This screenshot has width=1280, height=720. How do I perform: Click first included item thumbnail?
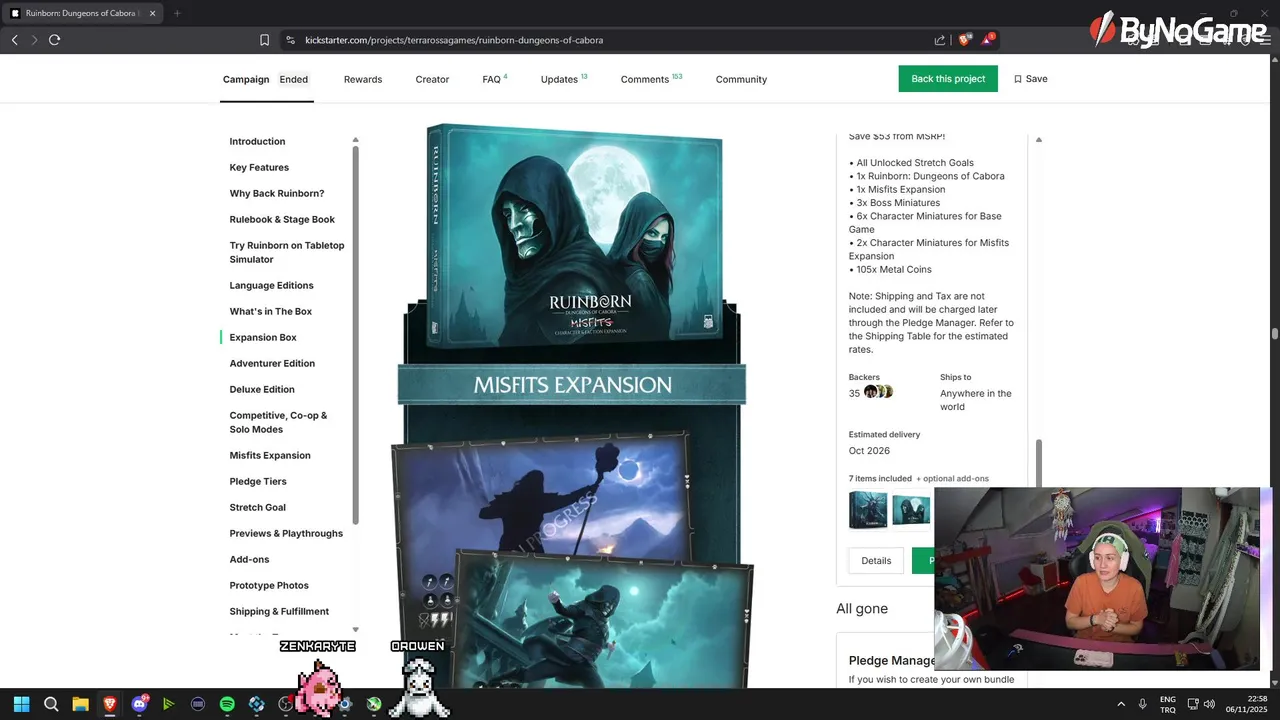tap(868, 509)
